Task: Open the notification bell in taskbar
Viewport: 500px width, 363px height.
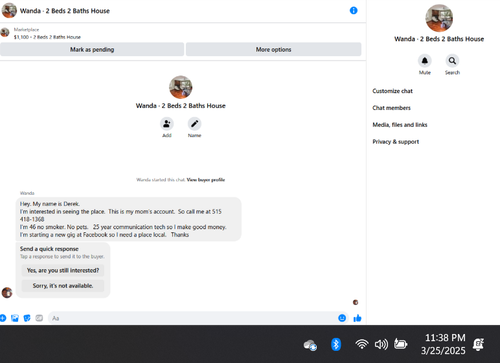Action: (479, 344)
